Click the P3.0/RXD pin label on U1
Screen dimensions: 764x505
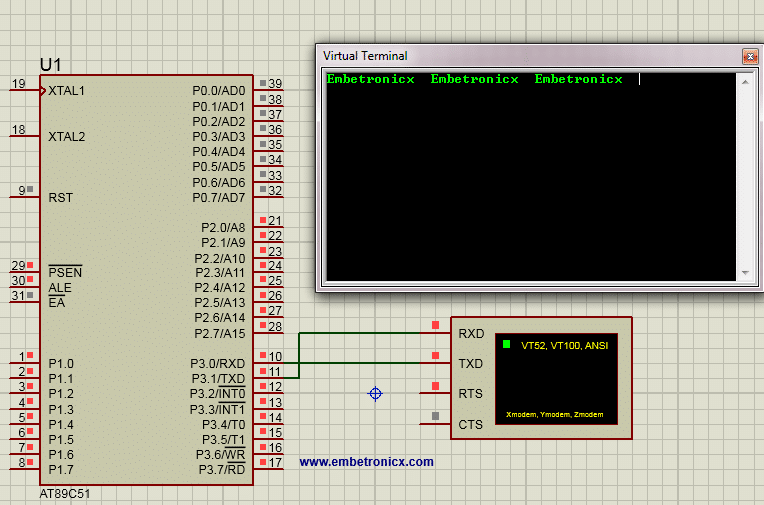click(x=218, y=364)
